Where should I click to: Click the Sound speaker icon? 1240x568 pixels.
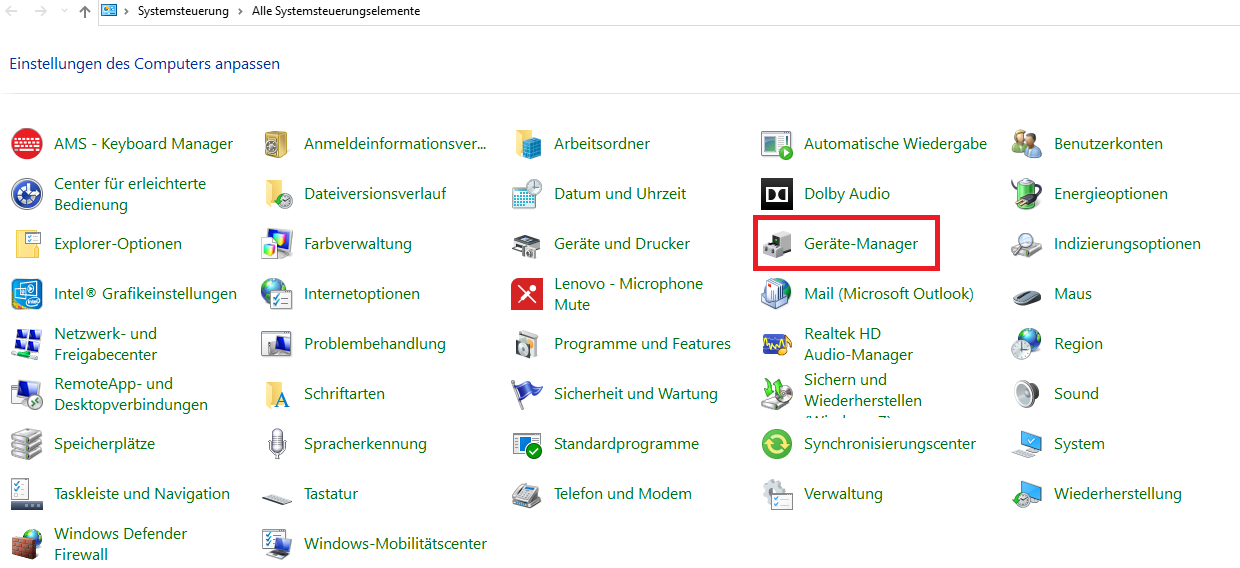[x=1027, y=394]
